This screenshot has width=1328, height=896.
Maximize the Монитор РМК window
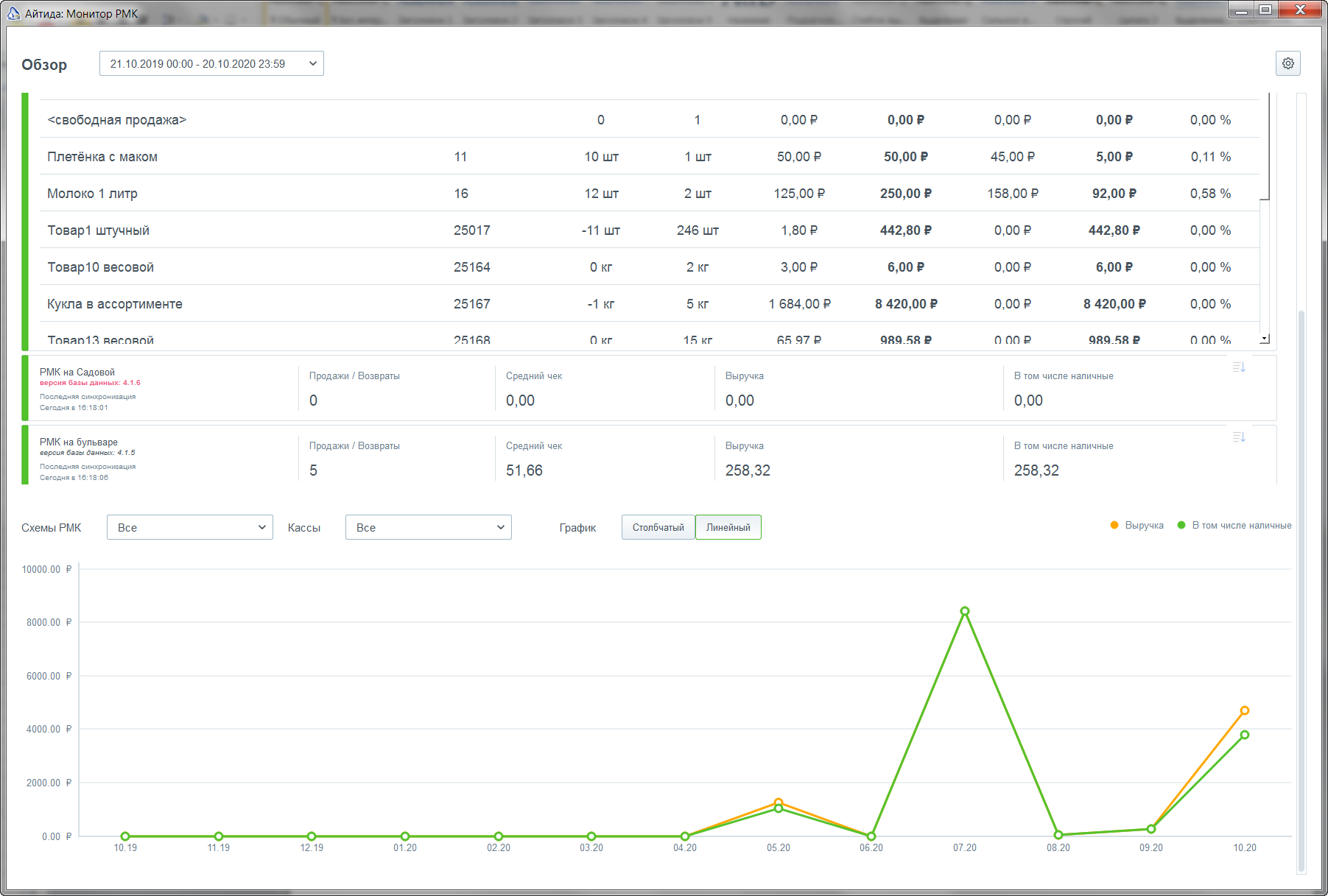[1266, 10]
